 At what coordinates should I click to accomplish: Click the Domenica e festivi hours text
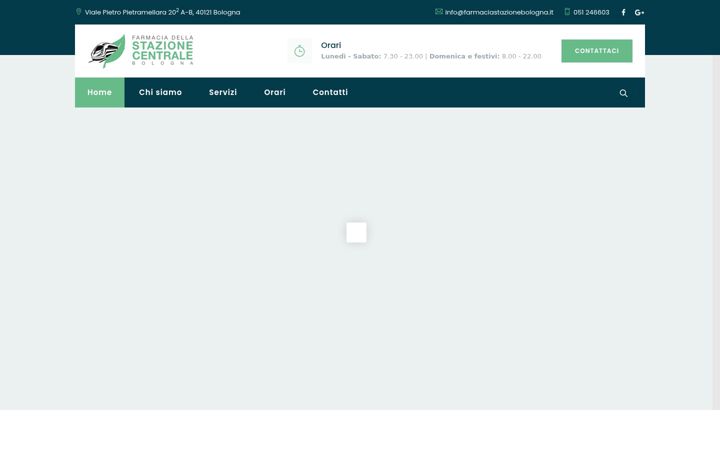click(485, 56)
